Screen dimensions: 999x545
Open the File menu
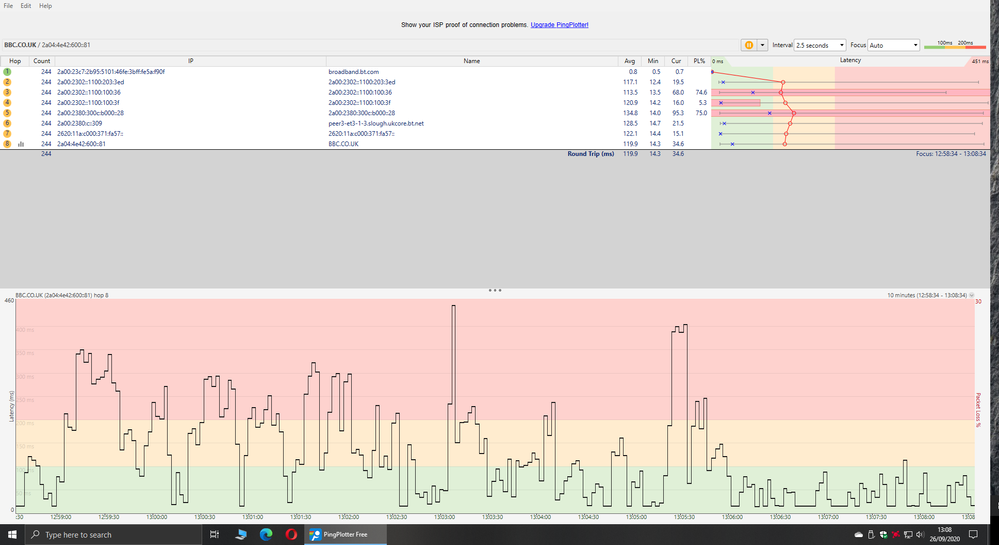click(9, 6)
